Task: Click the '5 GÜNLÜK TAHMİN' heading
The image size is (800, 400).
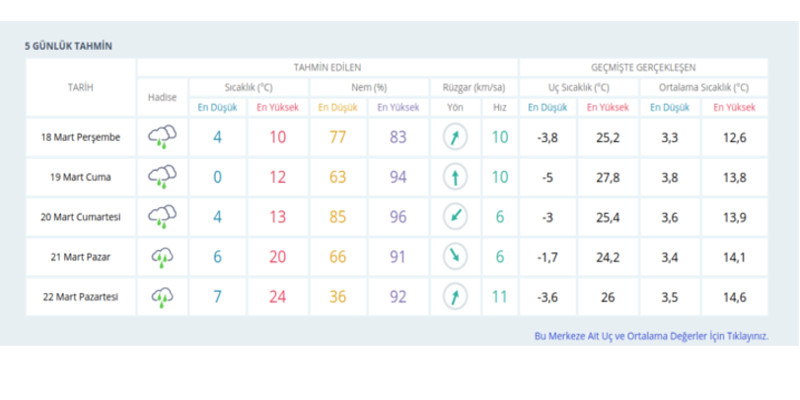Action: pos(68,46)
